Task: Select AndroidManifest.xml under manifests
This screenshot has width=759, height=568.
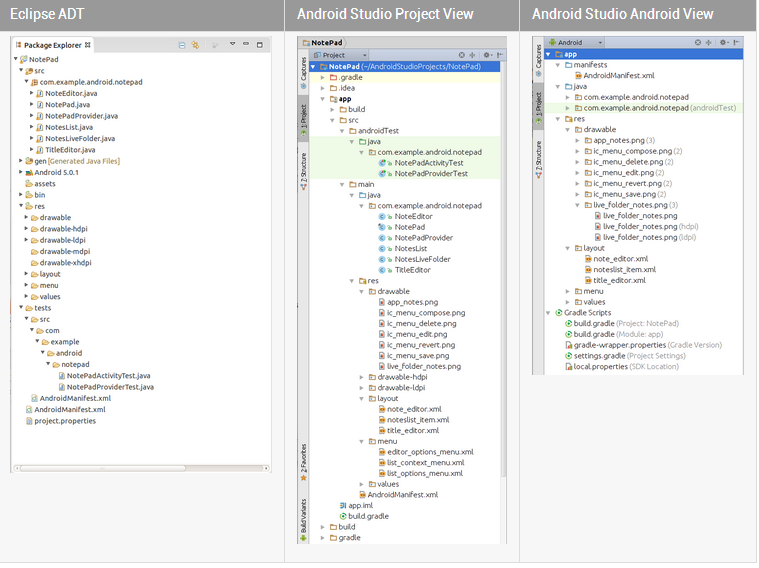Action: point(619,76)
